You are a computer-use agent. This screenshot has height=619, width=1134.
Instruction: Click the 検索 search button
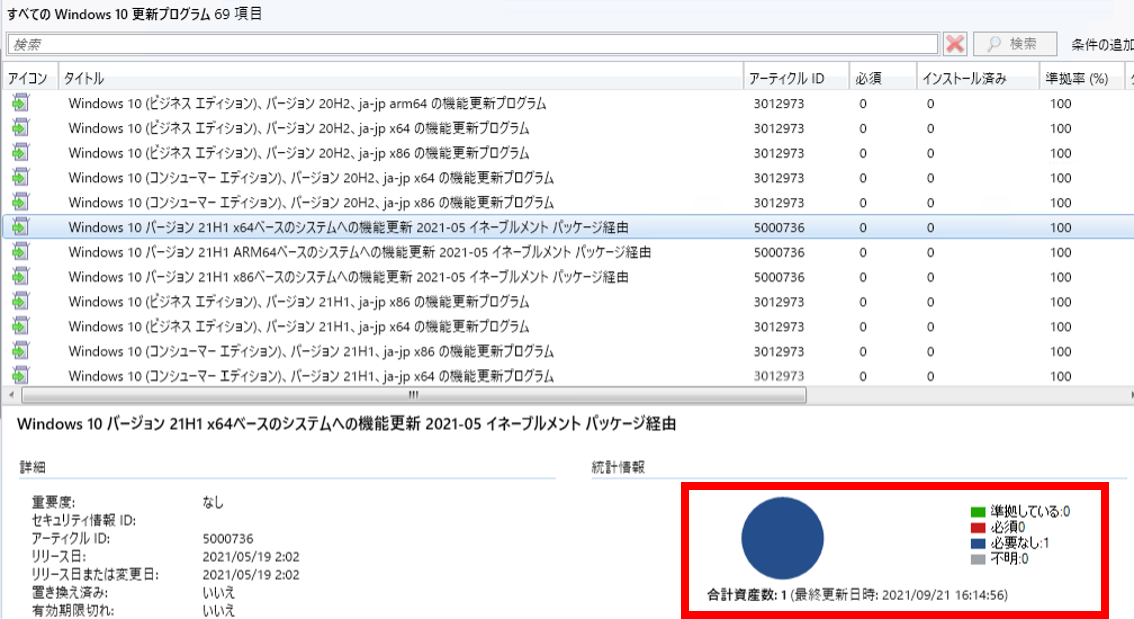coord(1015,44)
